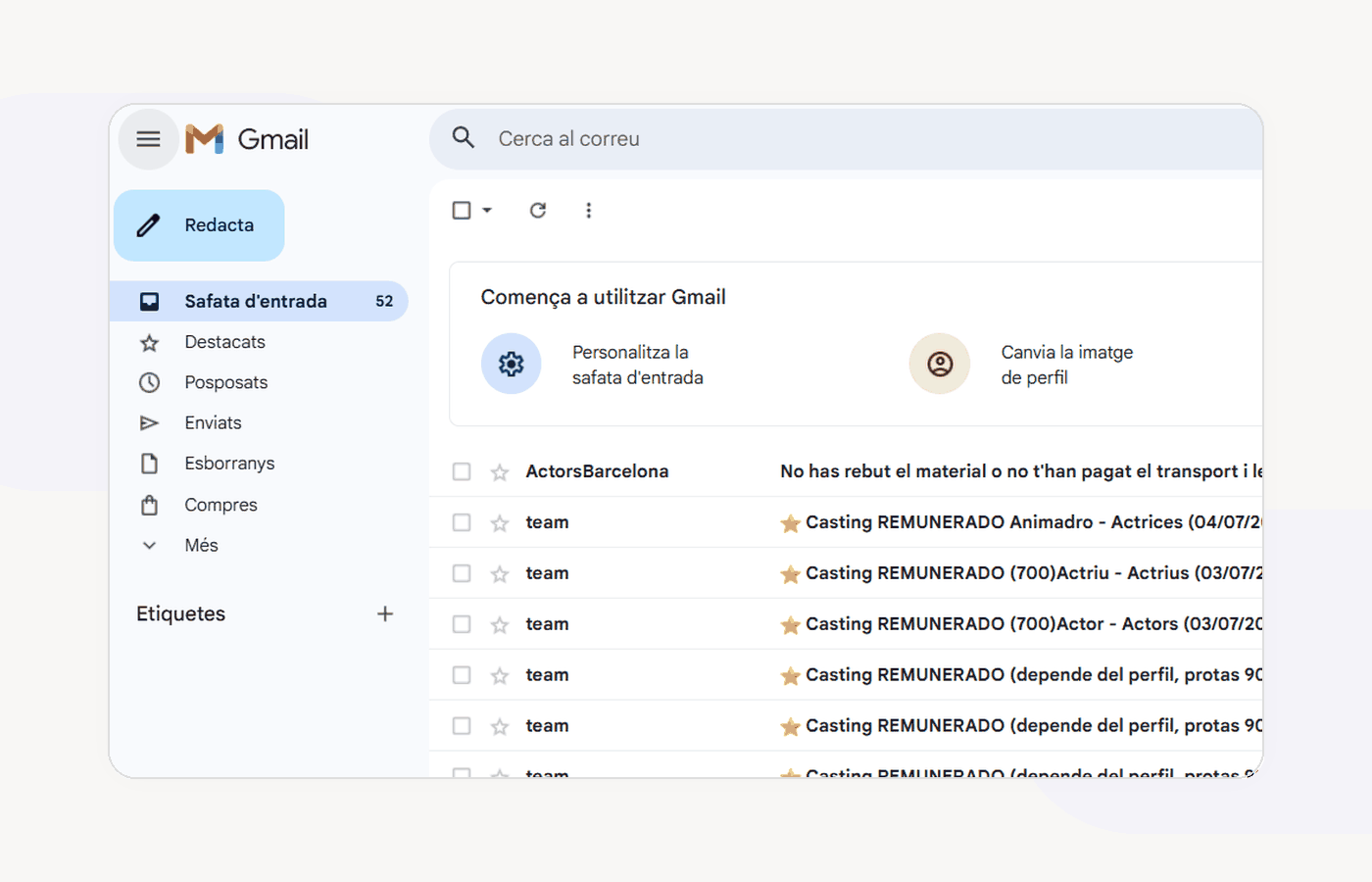Open the Posposats folder
The width and height of the screenshot is (1372, 882).
click(x=225, y=382)
